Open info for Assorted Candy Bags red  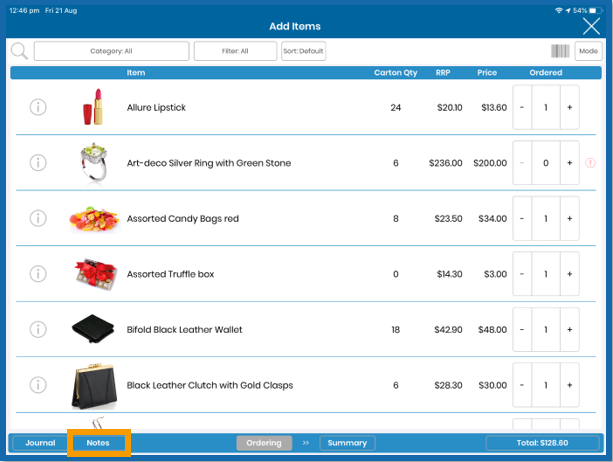(38, 218)
